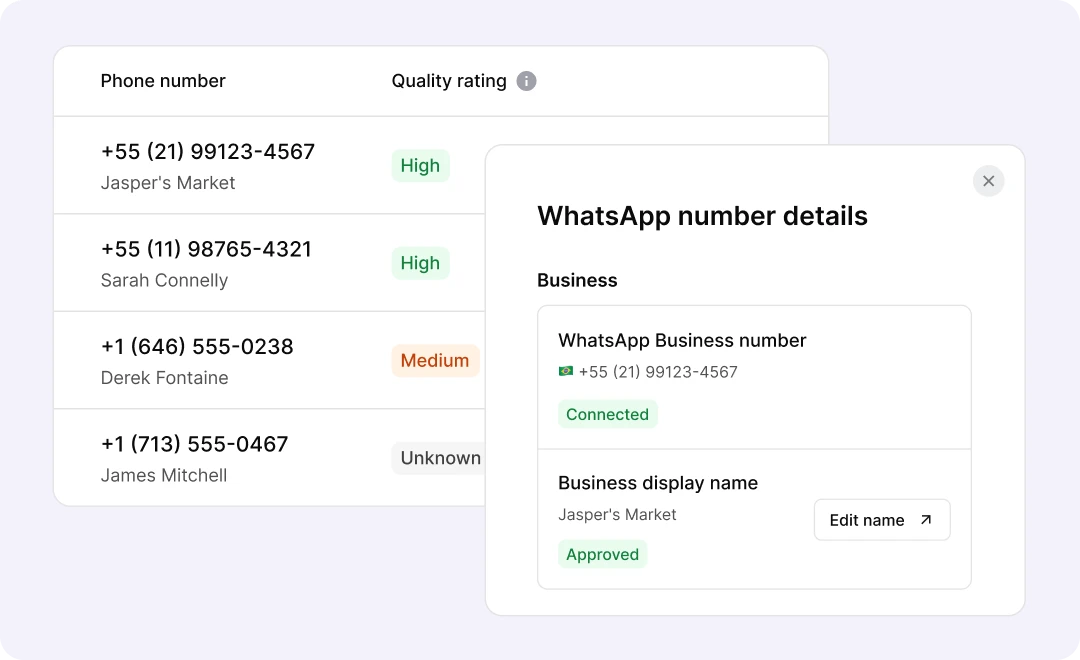Click the Edit name button
The image size is (1080, 660).
pyautogui.click(x=882, y=520)
